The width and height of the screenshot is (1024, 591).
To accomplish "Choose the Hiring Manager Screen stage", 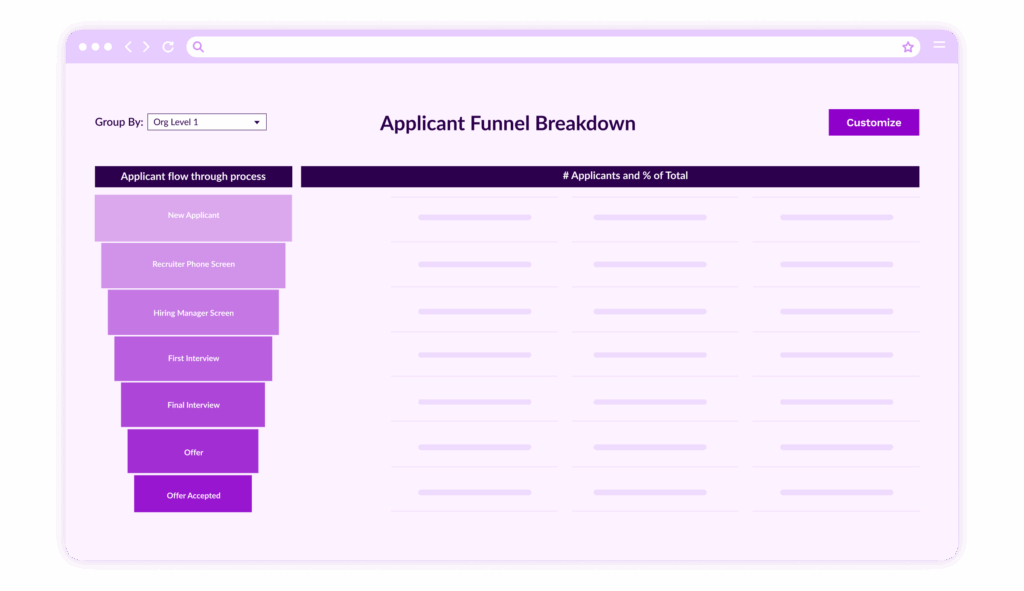I will pos(193,313).
